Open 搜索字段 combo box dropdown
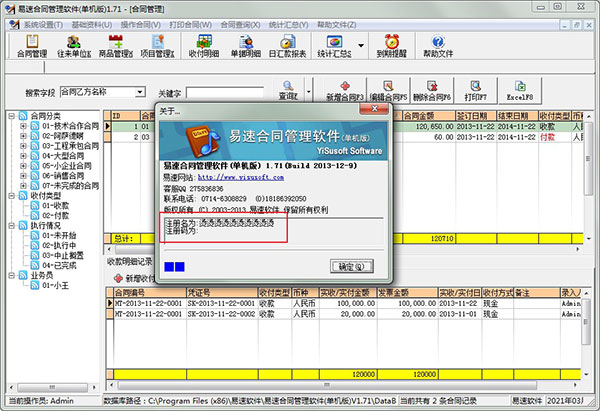 140,92
